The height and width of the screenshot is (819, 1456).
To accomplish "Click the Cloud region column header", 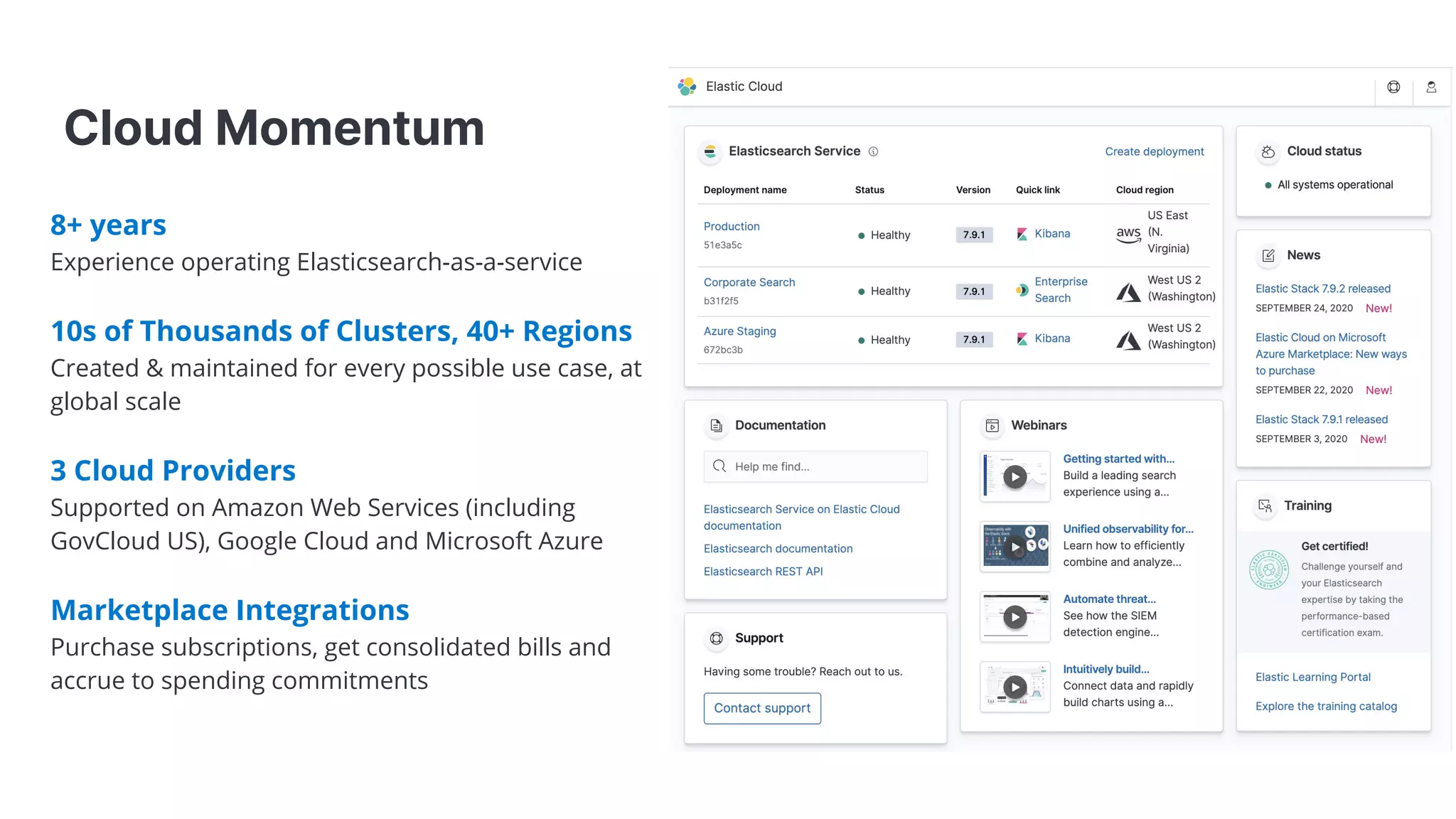I will point(1145,190).
